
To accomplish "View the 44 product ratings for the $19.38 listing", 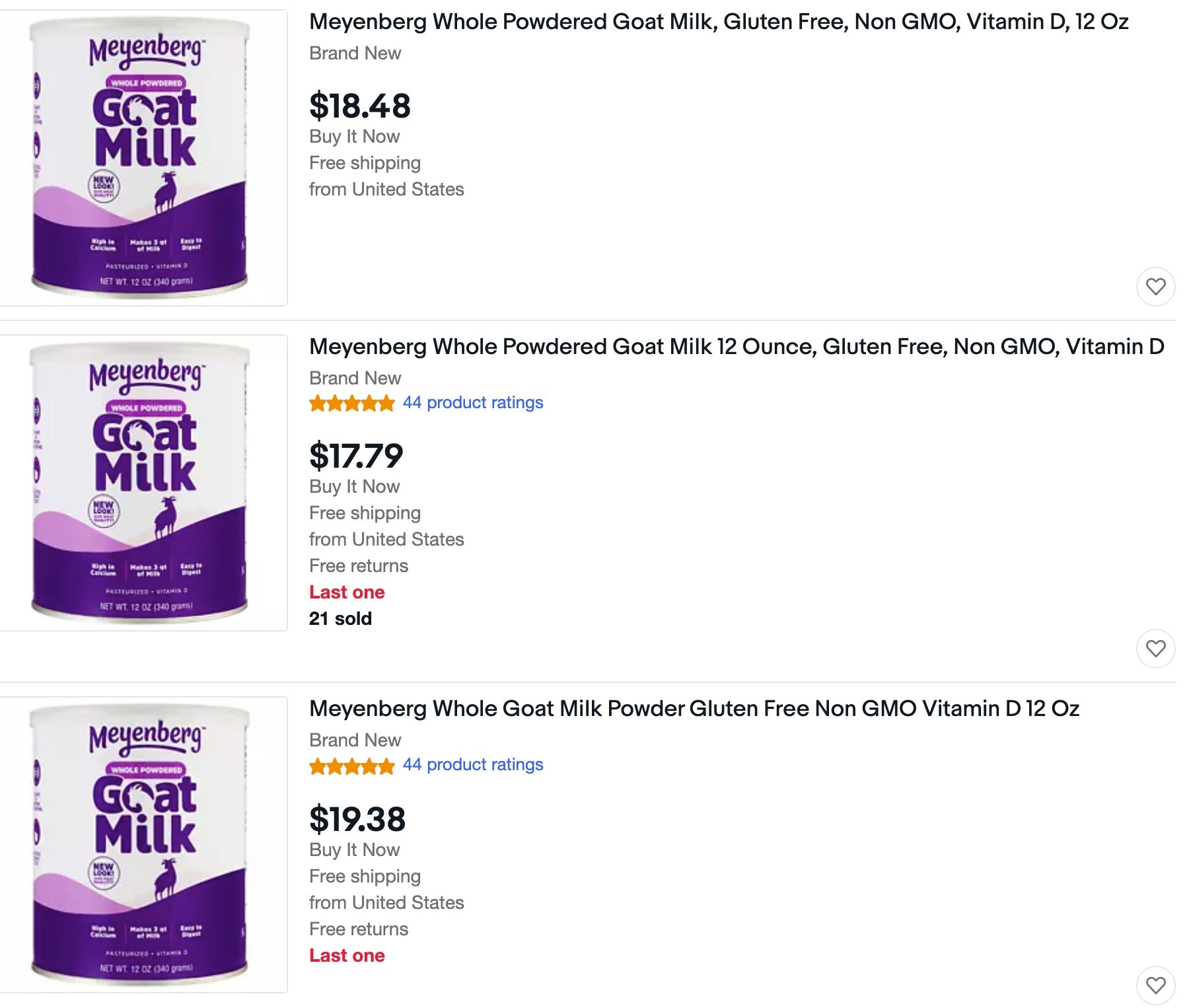I will (x=473, y=765).
